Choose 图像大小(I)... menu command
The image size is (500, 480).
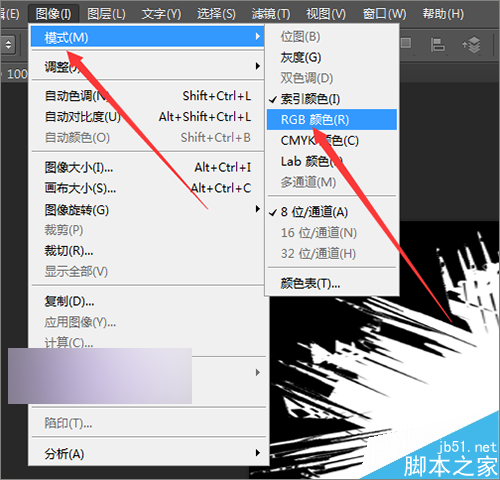[148, 167]
